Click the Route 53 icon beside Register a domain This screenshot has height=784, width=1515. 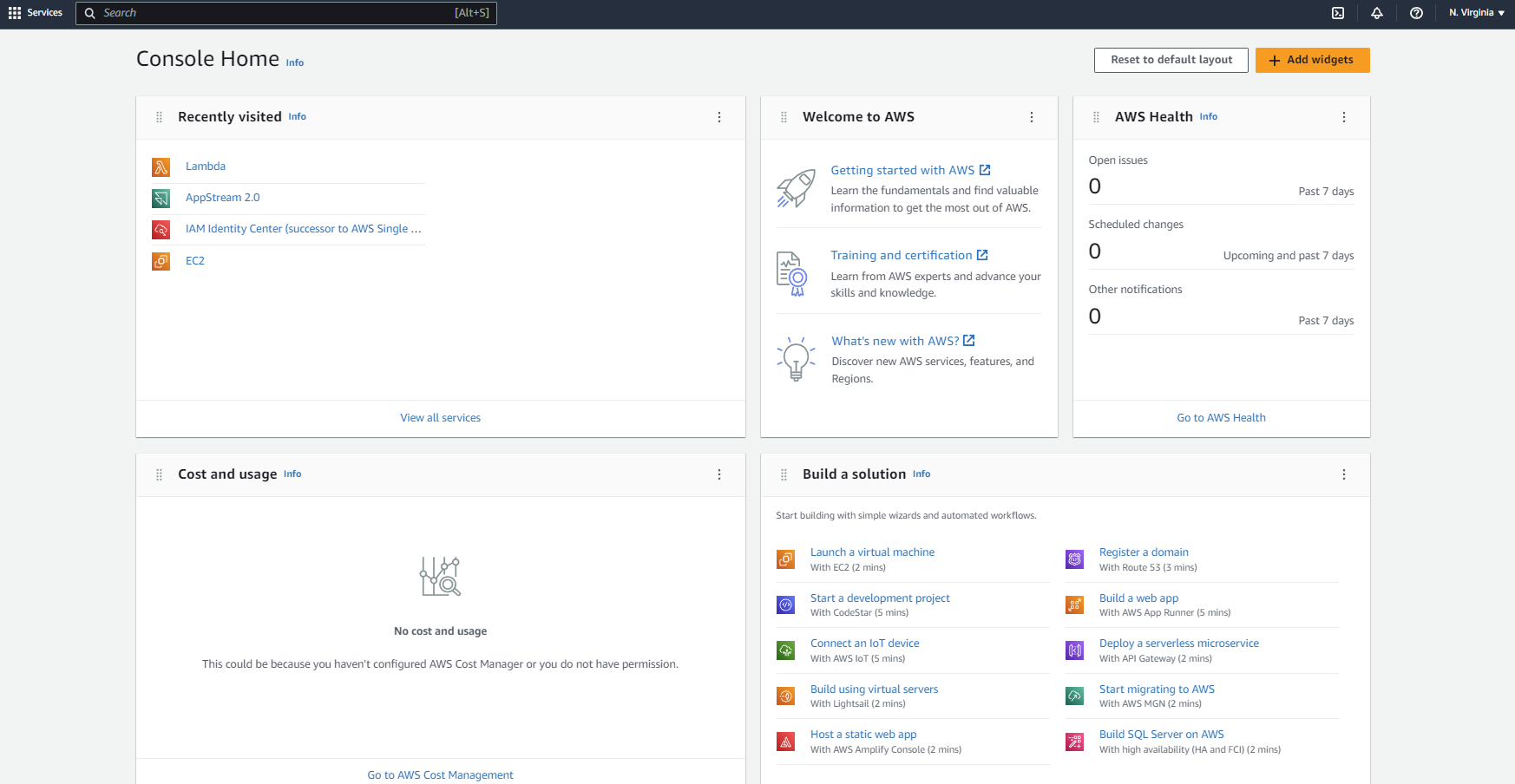(x=1073, y=559)
